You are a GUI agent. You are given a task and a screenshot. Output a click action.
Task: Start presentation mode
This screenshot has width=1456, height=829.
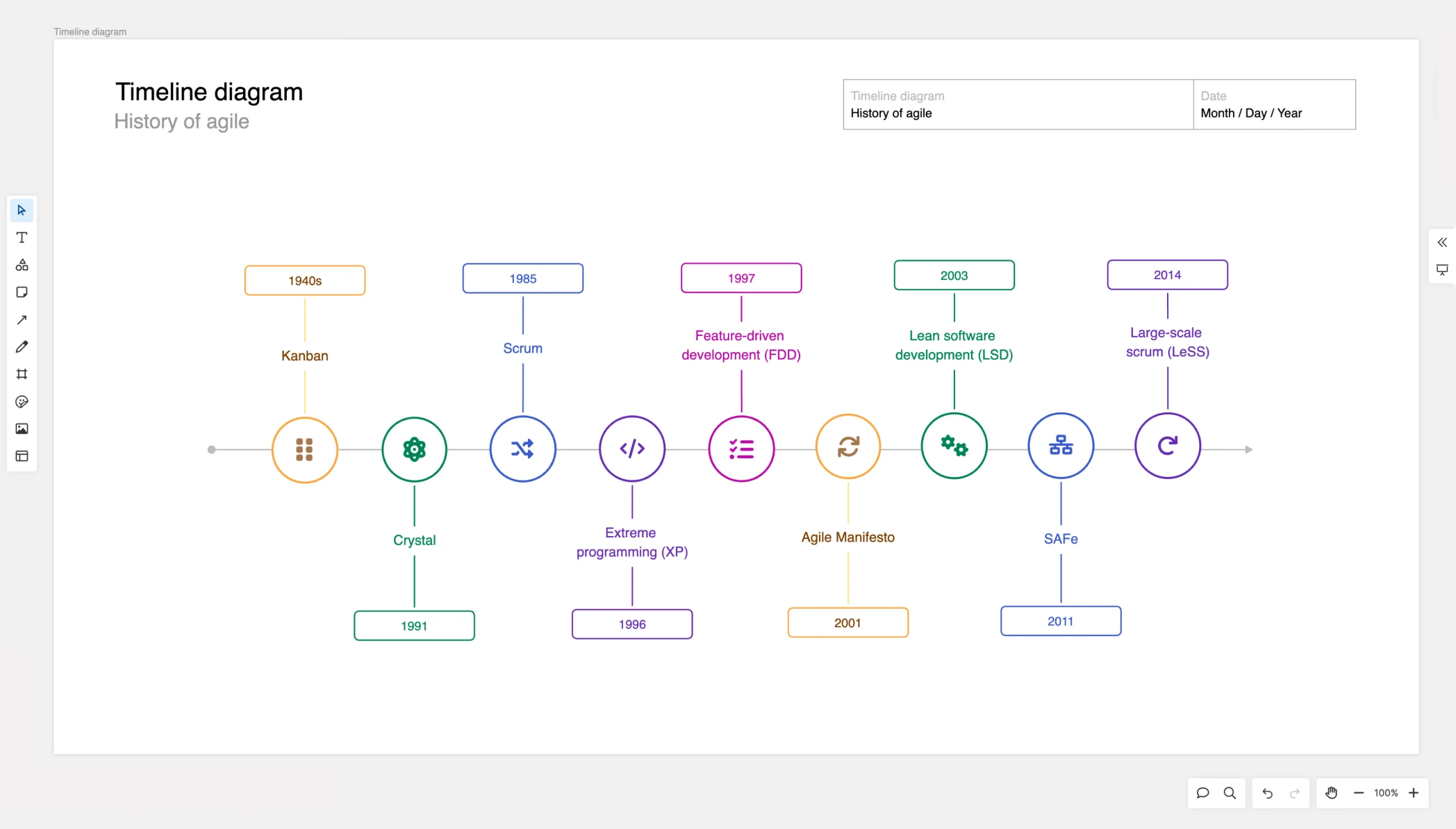1442,269
